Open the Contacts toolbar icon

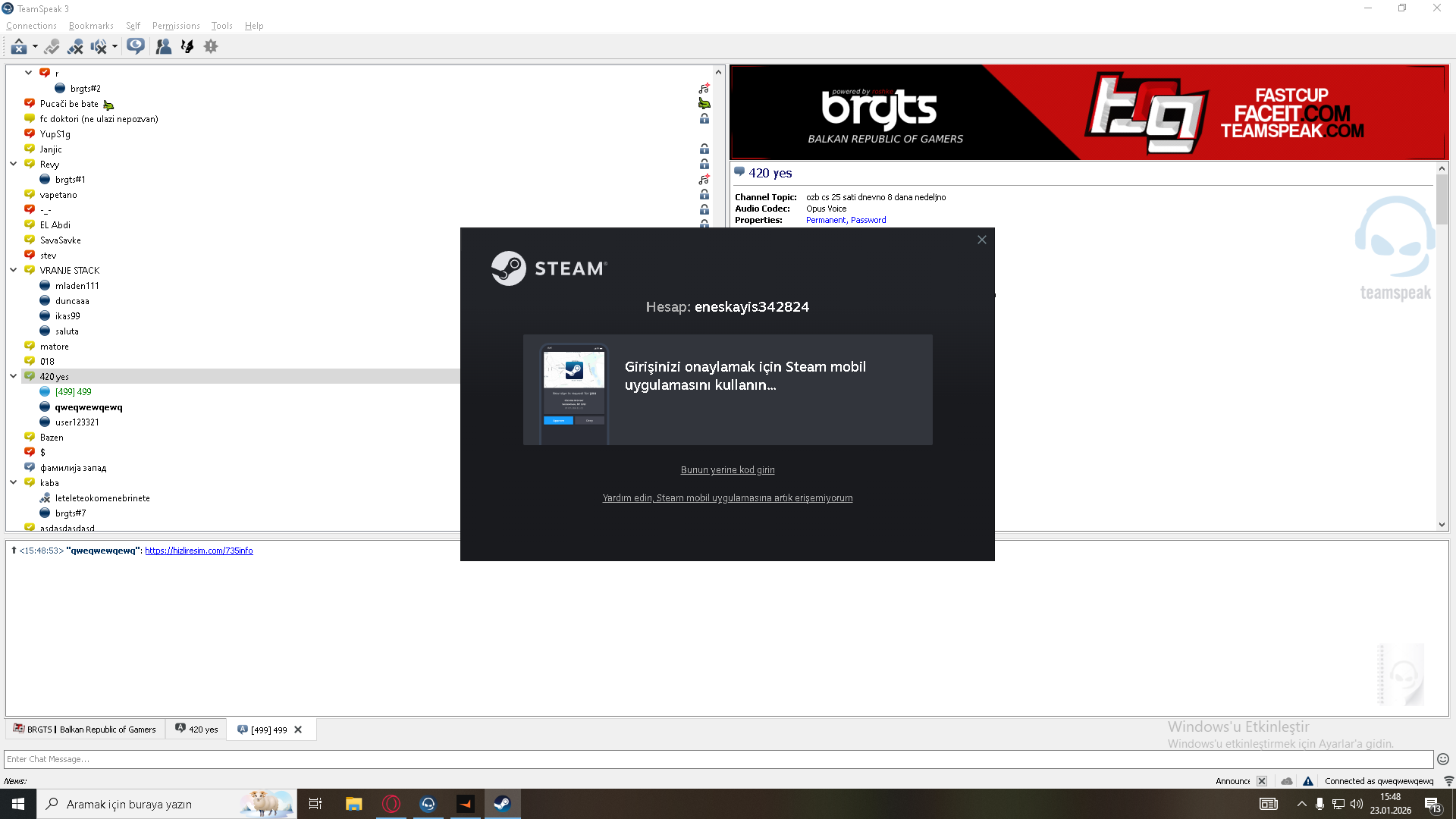(163, 47)
